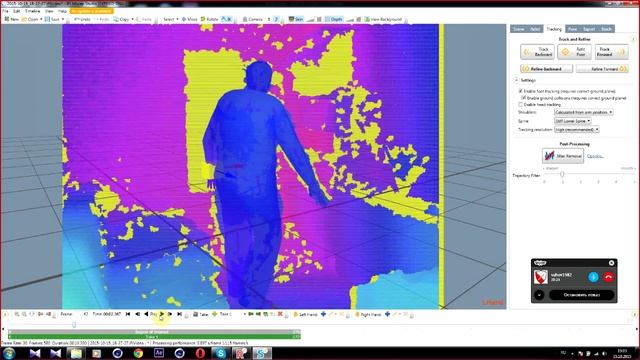The image size is (640, 360).
Task: Jump to the first frame
Action: [x=128, y=314]
